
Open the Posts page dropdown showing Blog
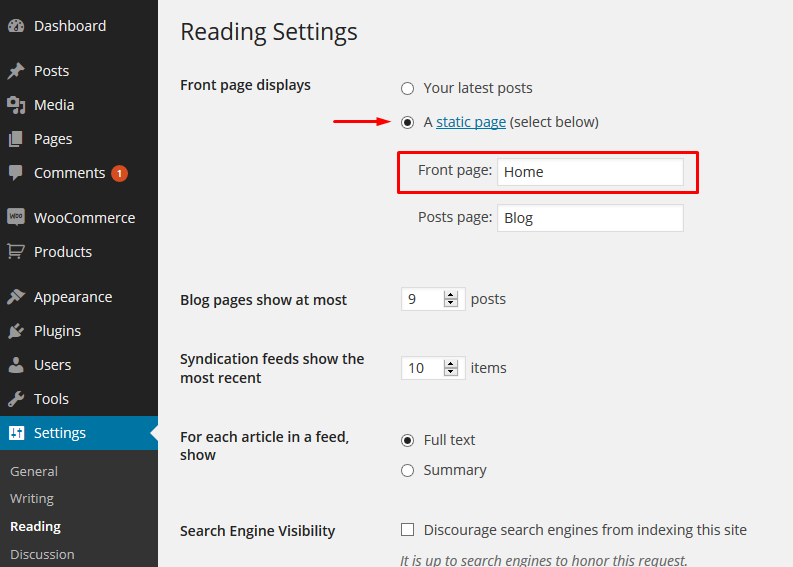click(x=590, y=218)
